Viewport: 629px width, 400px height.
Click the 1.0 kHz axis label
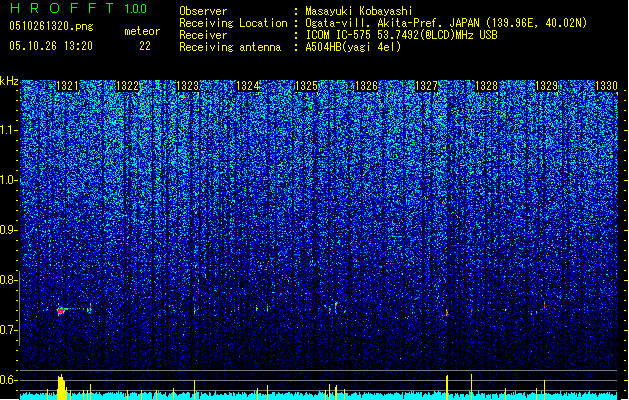click(x=8, y=180)
